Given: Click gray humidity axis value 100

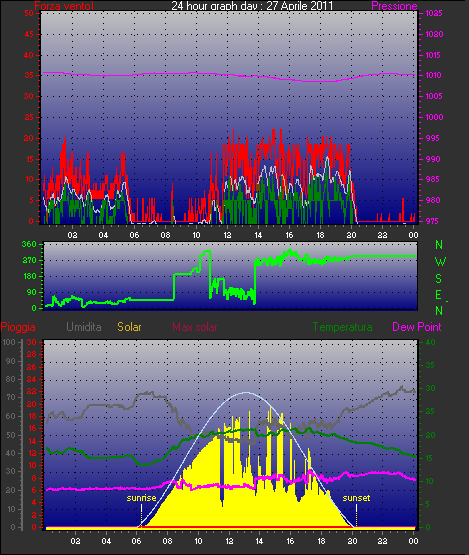Looking at the screenshot, I should coord(9,342).
